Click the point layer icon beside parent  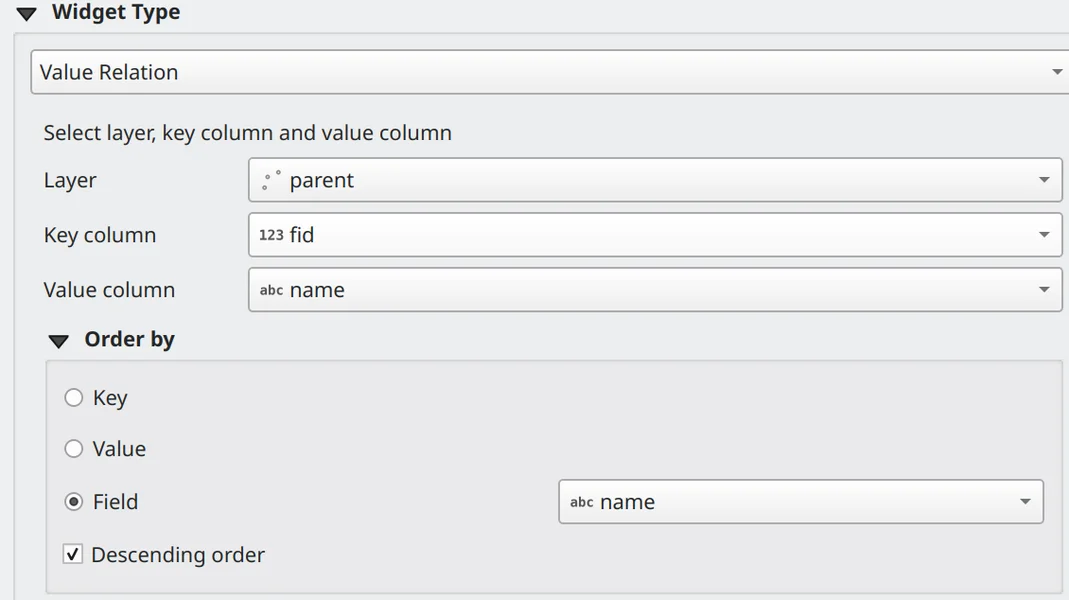point(271,180)
